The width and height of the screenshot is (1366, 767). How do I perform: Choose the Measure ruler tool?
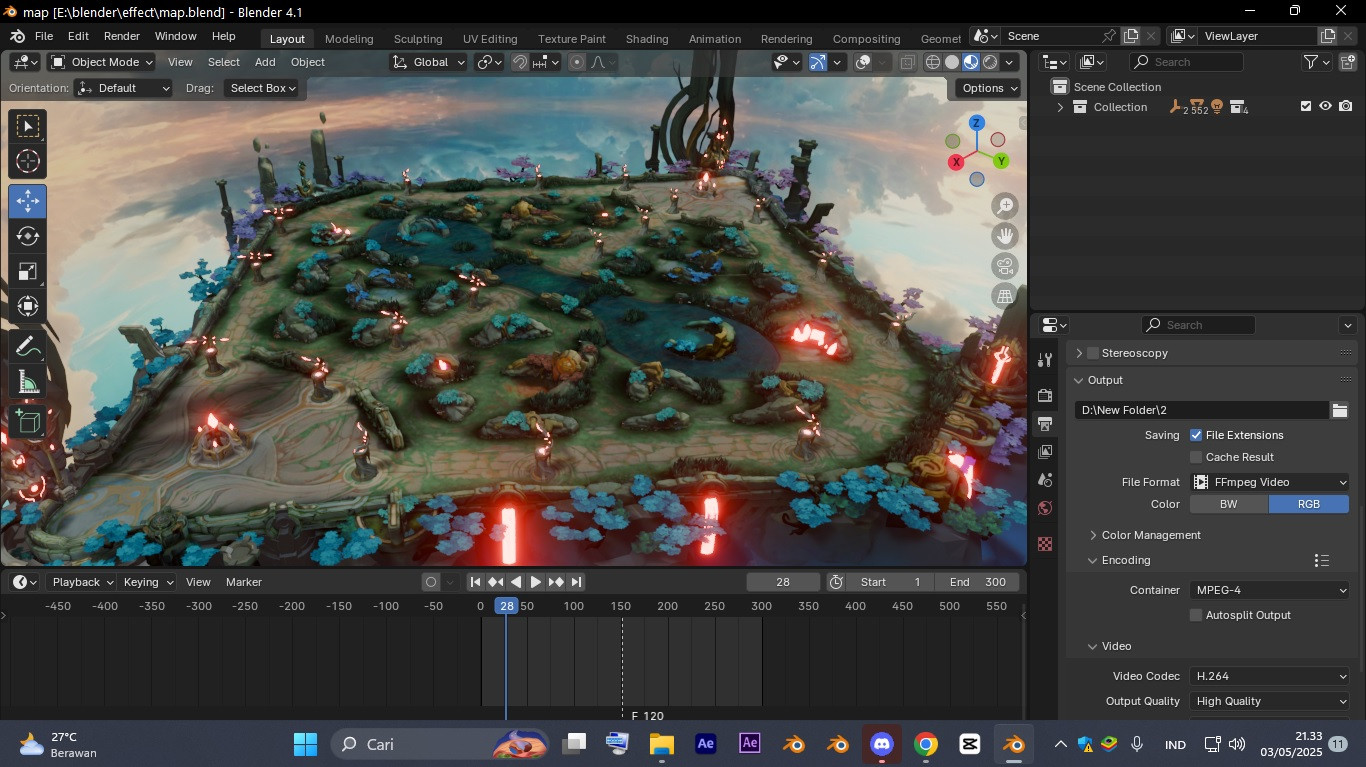point(28,382)
